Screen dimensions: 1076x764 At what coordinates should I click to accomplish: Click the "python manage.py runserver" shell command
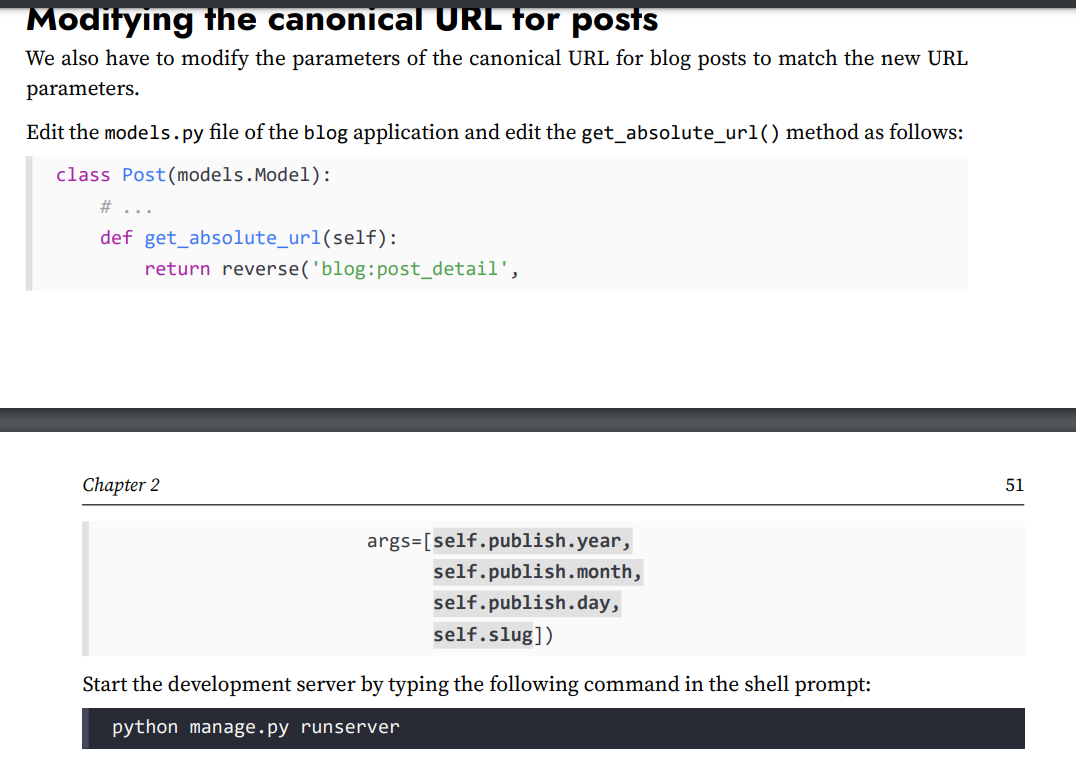pyautogui.click(x=255, y=727)
